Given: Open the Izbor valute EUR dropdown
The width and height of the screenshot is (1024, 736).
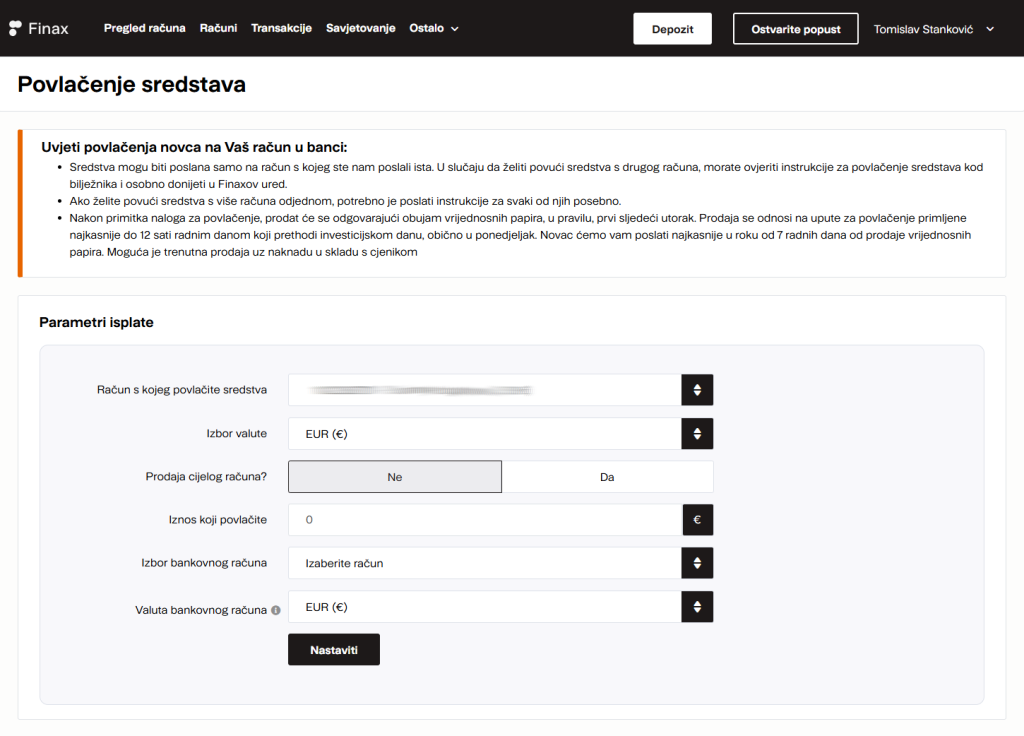Looking at the screenshot, I should pos(484,434).
